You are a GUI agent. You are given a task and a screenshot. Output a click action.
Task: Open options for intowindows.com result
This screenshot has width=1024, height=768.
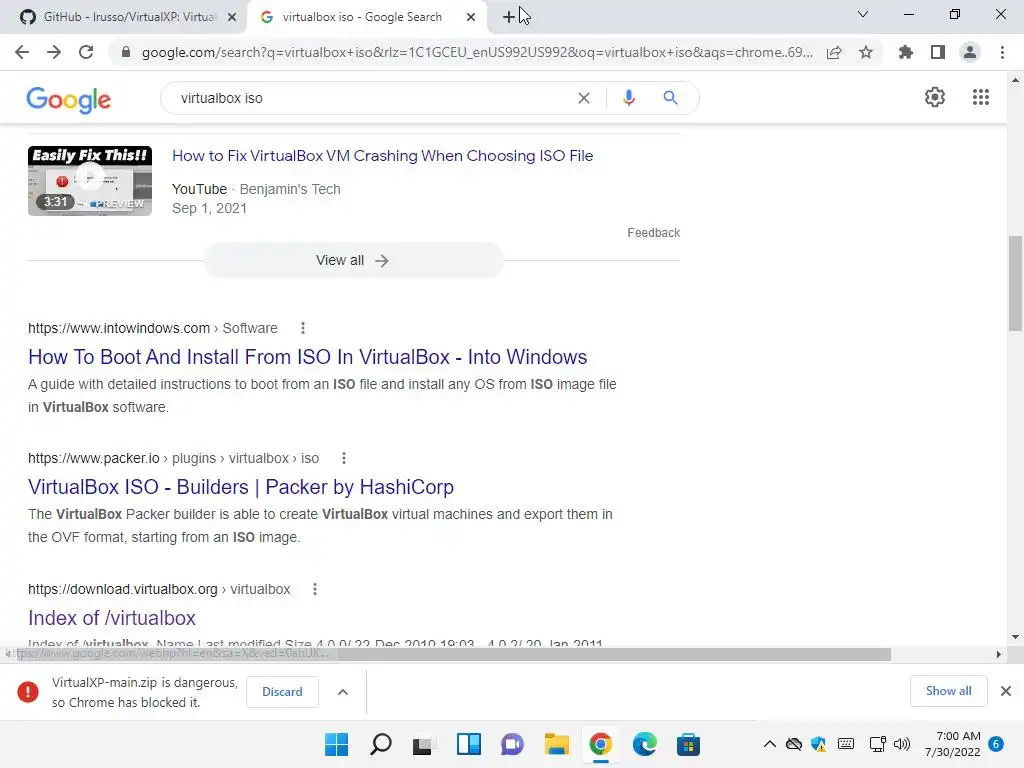(x=302, y=328)
